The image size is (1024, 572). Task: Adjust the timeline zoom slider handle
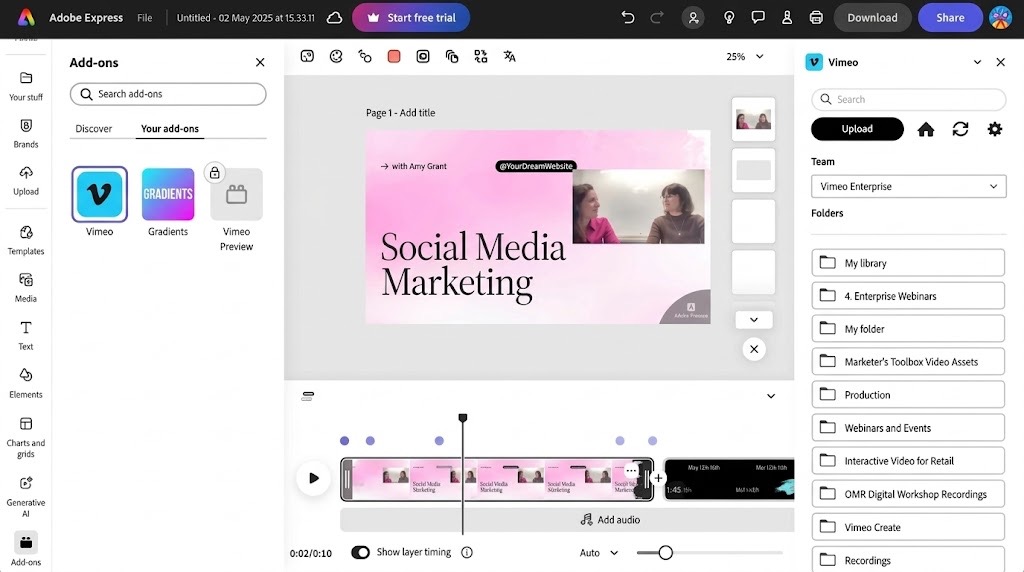[x=665, y=553]
